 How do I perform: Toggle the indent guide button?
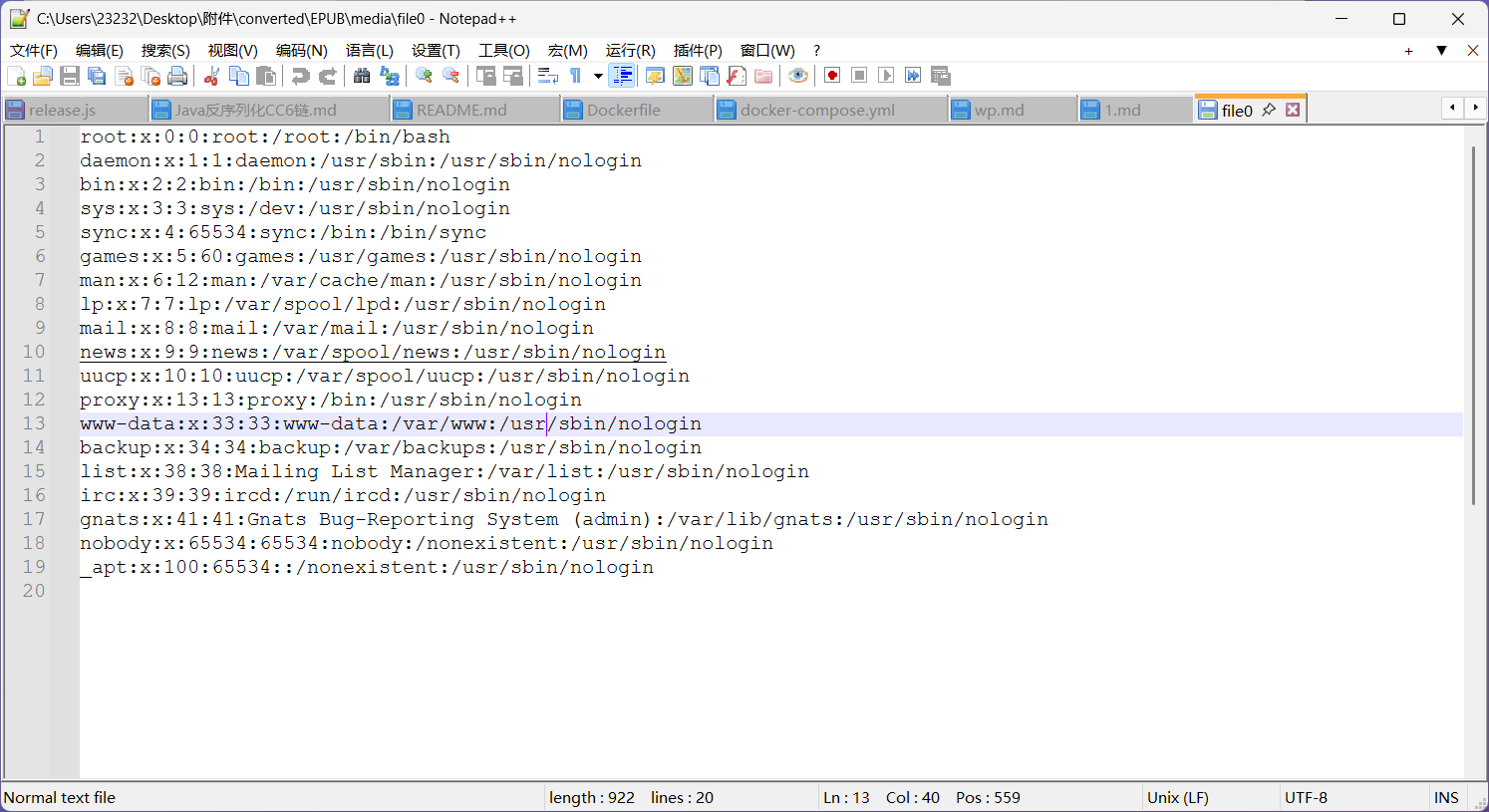pyautogui.click(x=623, y=76)
